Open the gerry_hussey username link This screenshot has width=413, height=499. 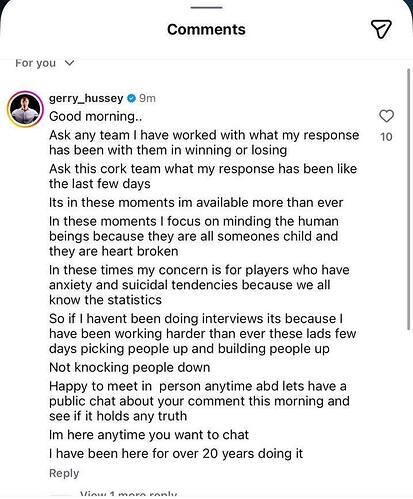pyautogui.click(x=86, y=98)
